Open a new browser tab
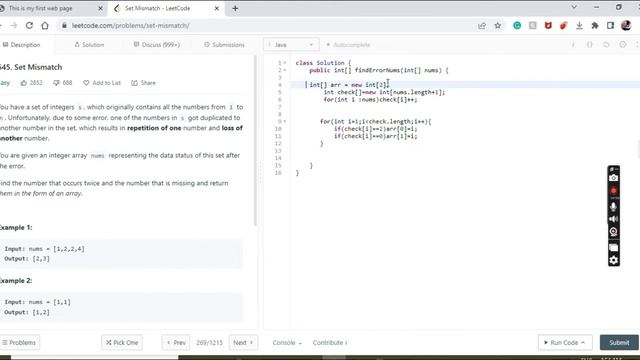640x360 pixels. 235,8
